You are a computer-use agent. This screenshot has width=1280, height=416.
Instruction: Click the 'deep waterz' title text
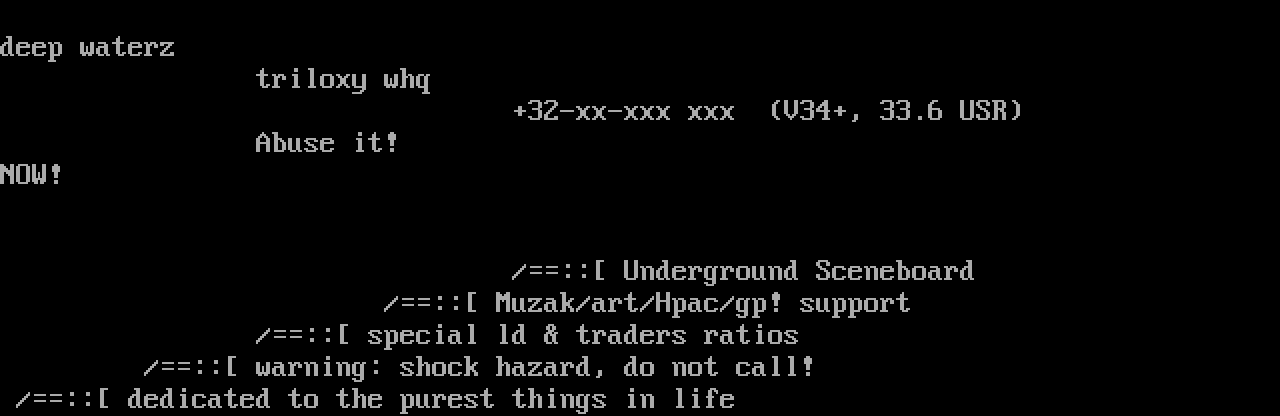(x=87, y=48)
